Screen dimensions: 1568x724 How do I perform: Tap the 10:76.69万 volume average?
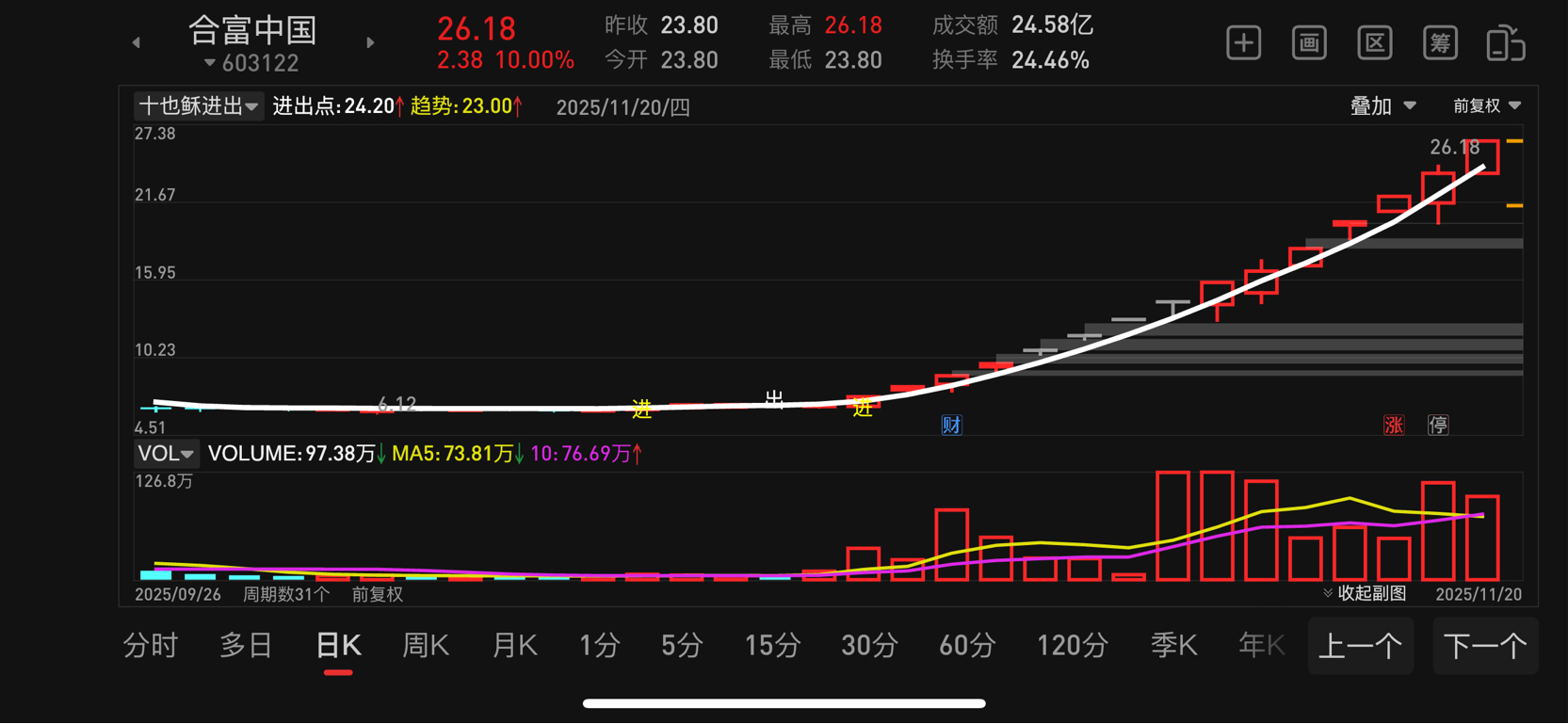(x=586, y=454)
